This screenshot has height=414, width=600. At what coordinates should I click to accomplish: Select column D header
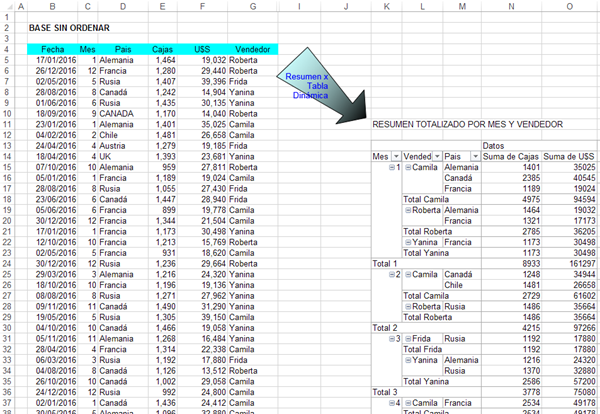tap(123, 6)
